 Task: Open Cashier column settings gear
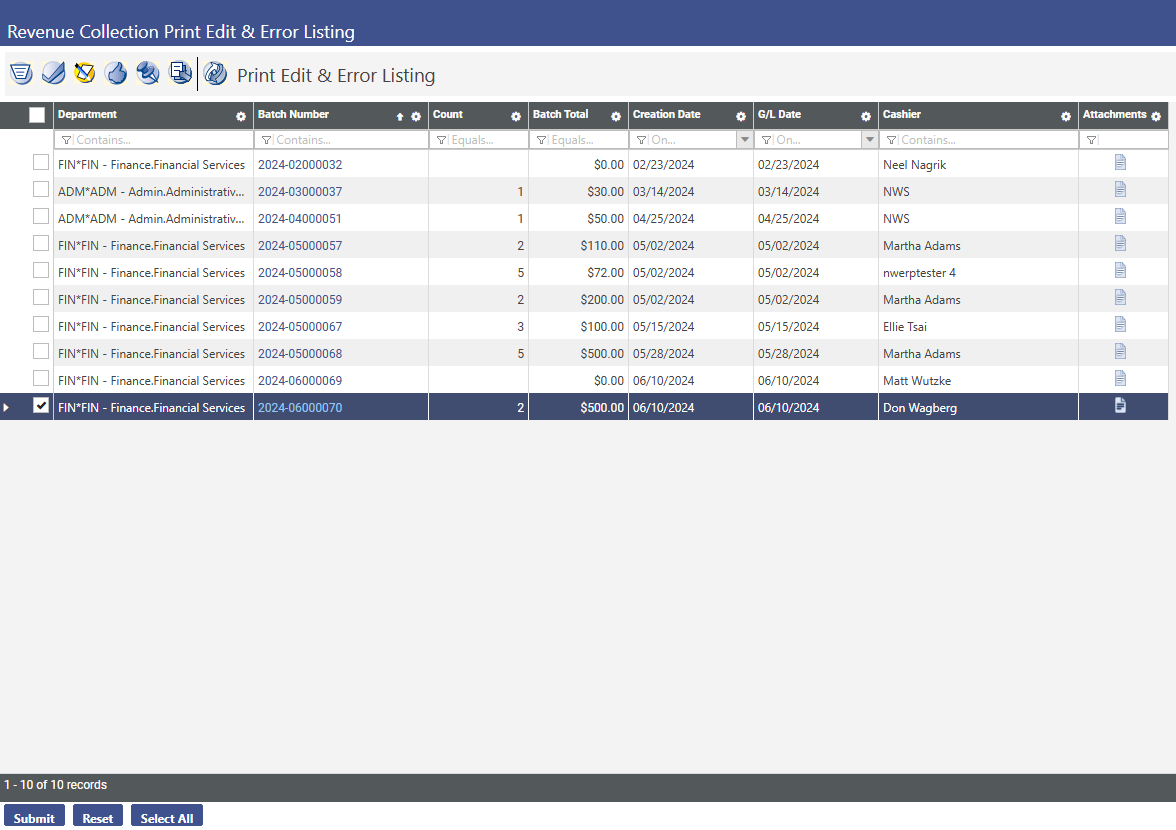pos(1066,116)
